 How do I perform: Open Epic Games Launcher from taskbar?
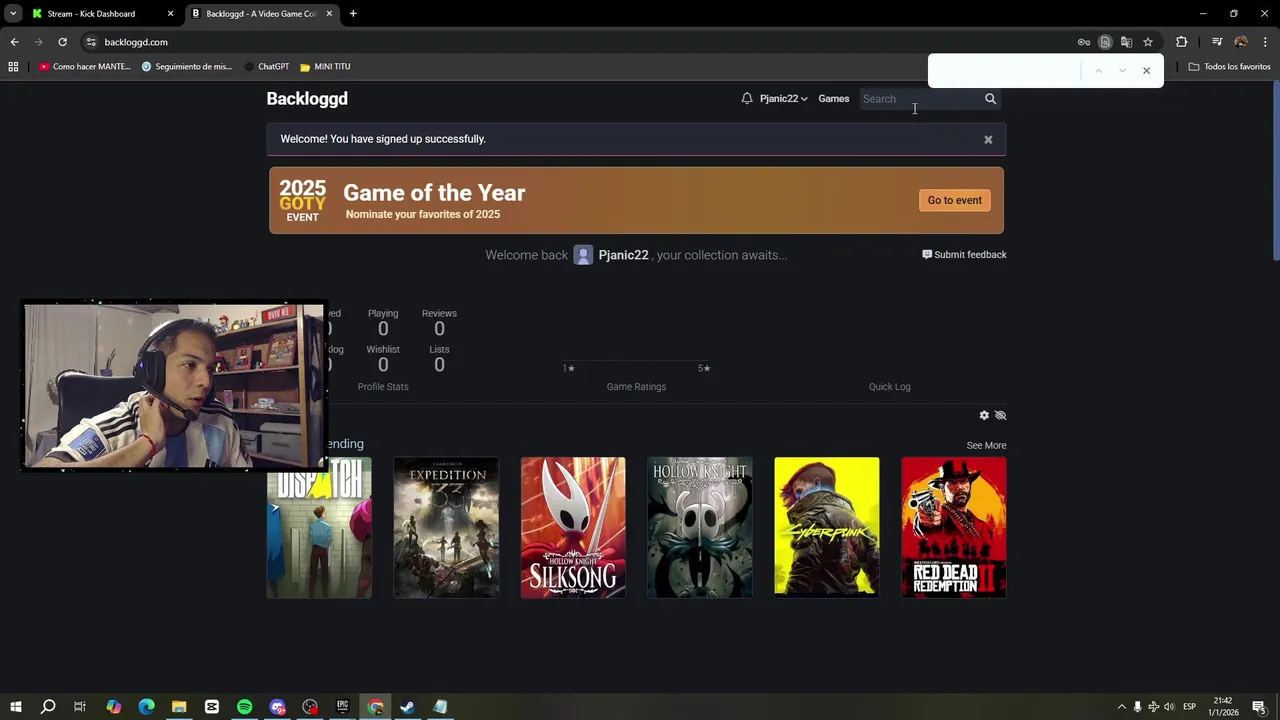tap(342, 707)
